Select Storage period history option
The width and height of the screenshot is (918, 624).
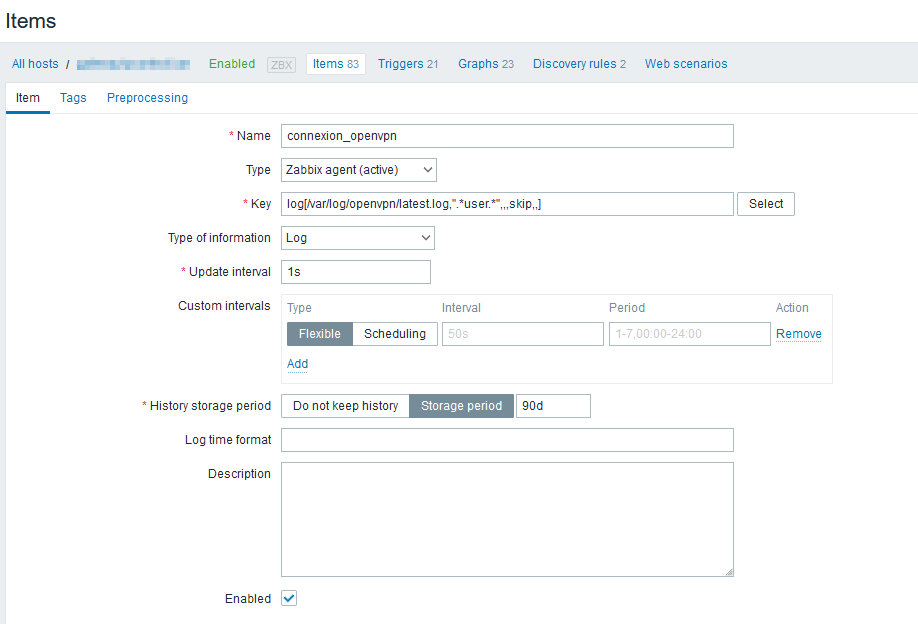pyautogui.click(x=461, y=406)
